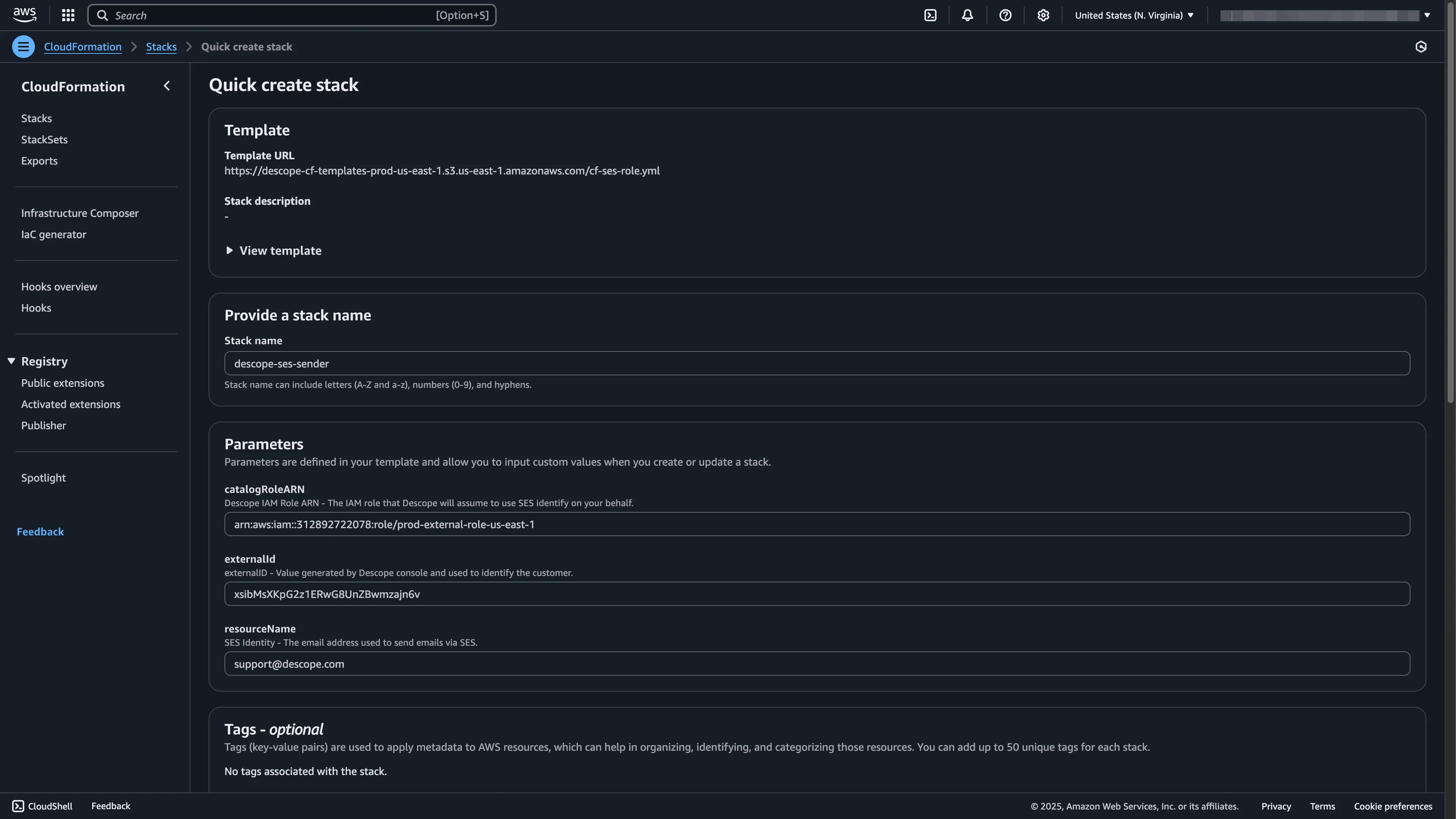Click the search magnifier icon

point(103,15)
